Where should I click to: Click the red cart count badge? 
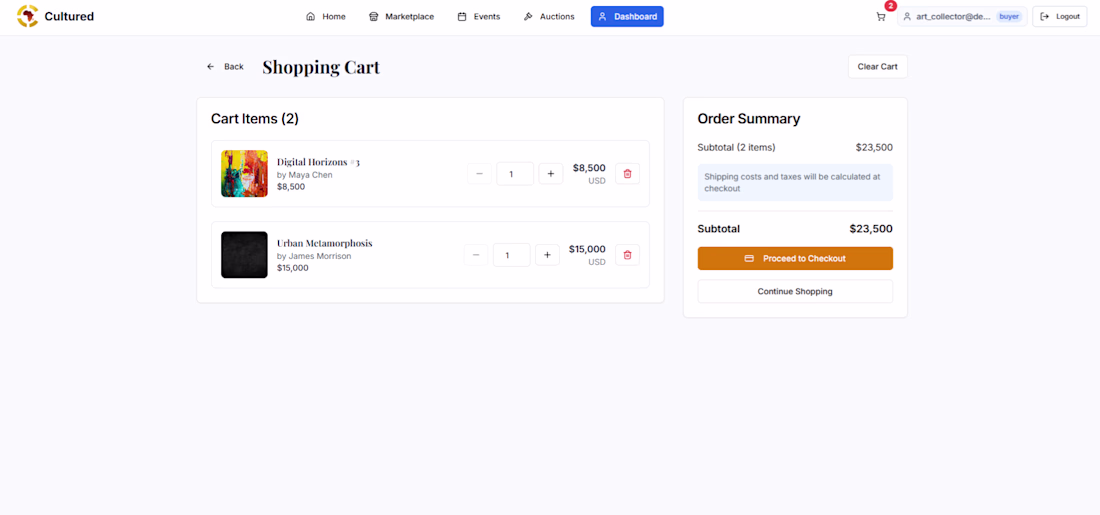pos(890,6)
